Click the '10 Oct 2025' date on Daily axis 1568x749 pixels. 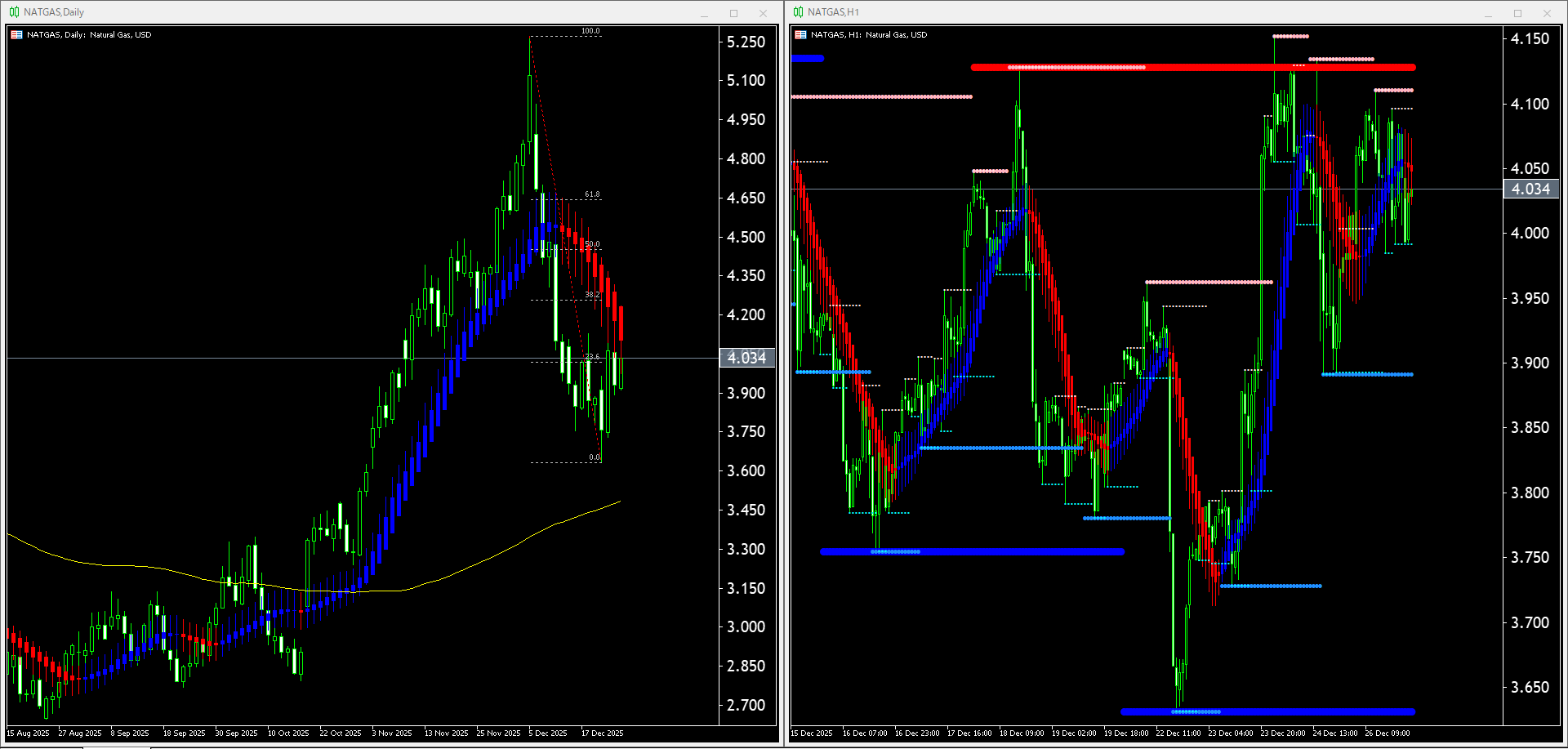click(x=288, y=733)
